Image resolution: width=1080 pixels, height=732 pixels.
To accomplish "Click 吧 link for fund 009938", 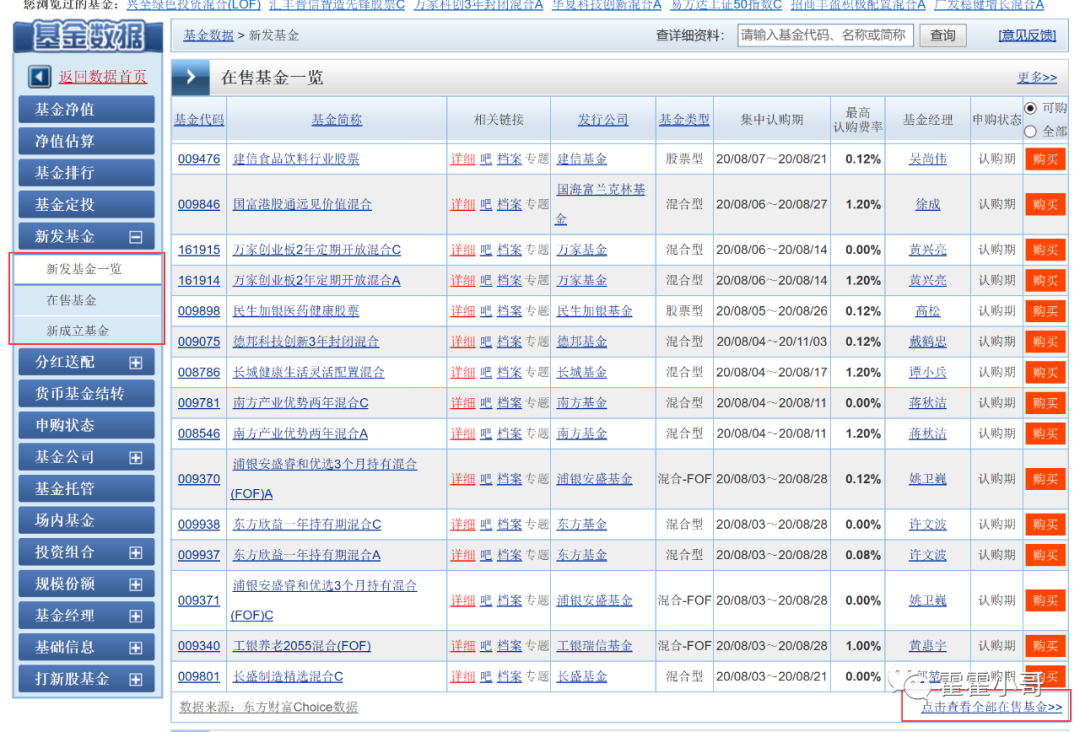I will click(x=486, y=525).
